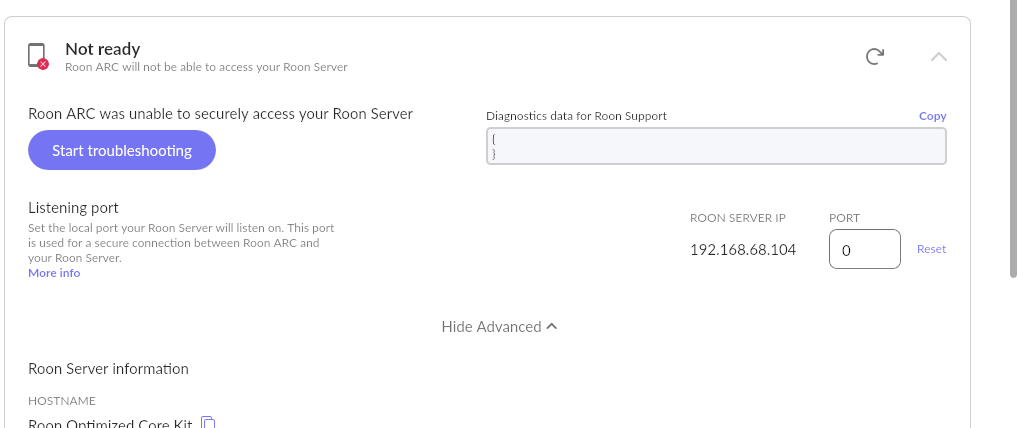Focus the PORT number field

pyautogui.click(x=865, y=249)
